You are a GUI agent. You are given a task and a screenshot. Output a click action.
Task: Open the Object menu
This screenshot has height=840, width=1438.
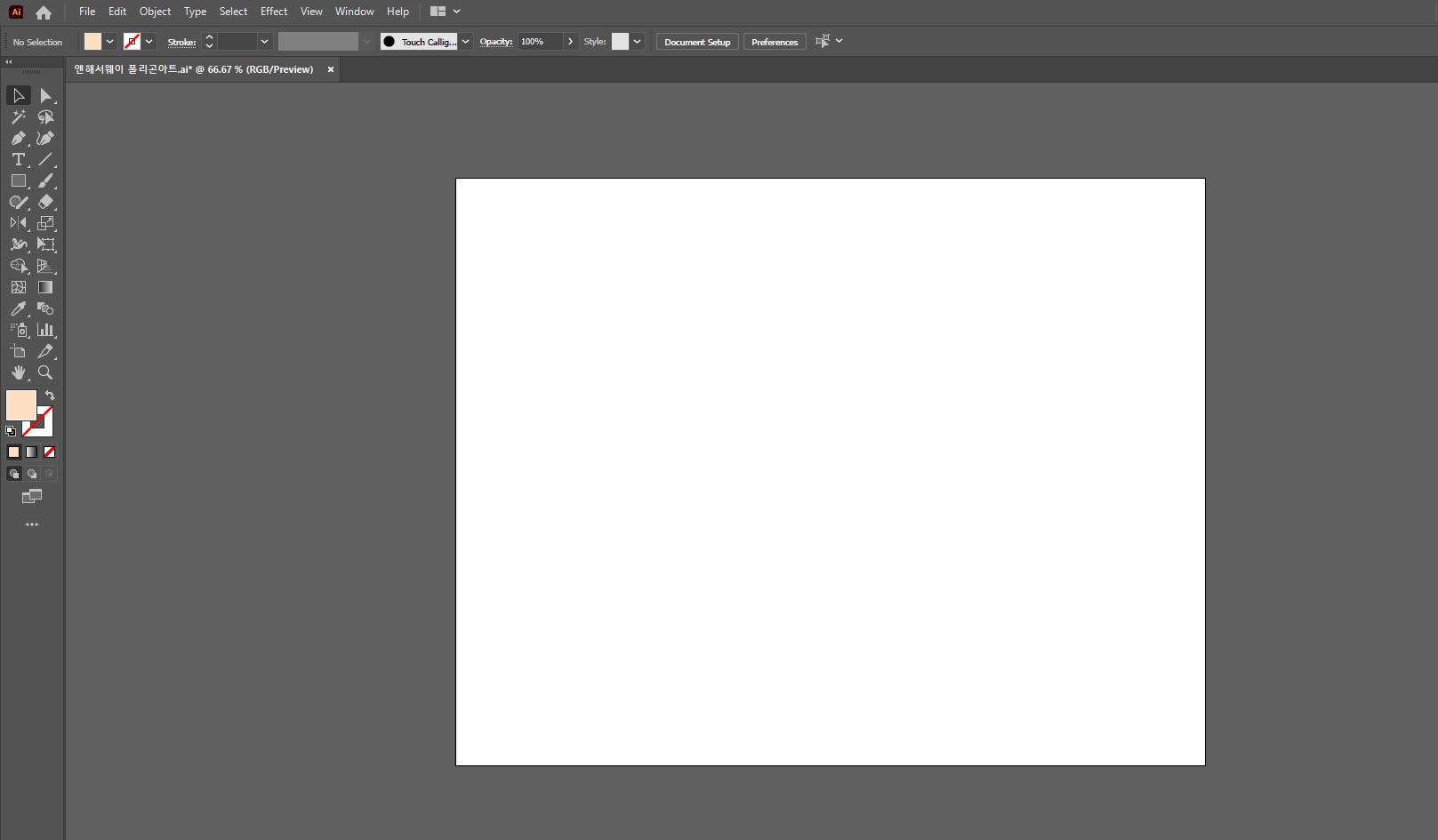[x=155, y=12]
